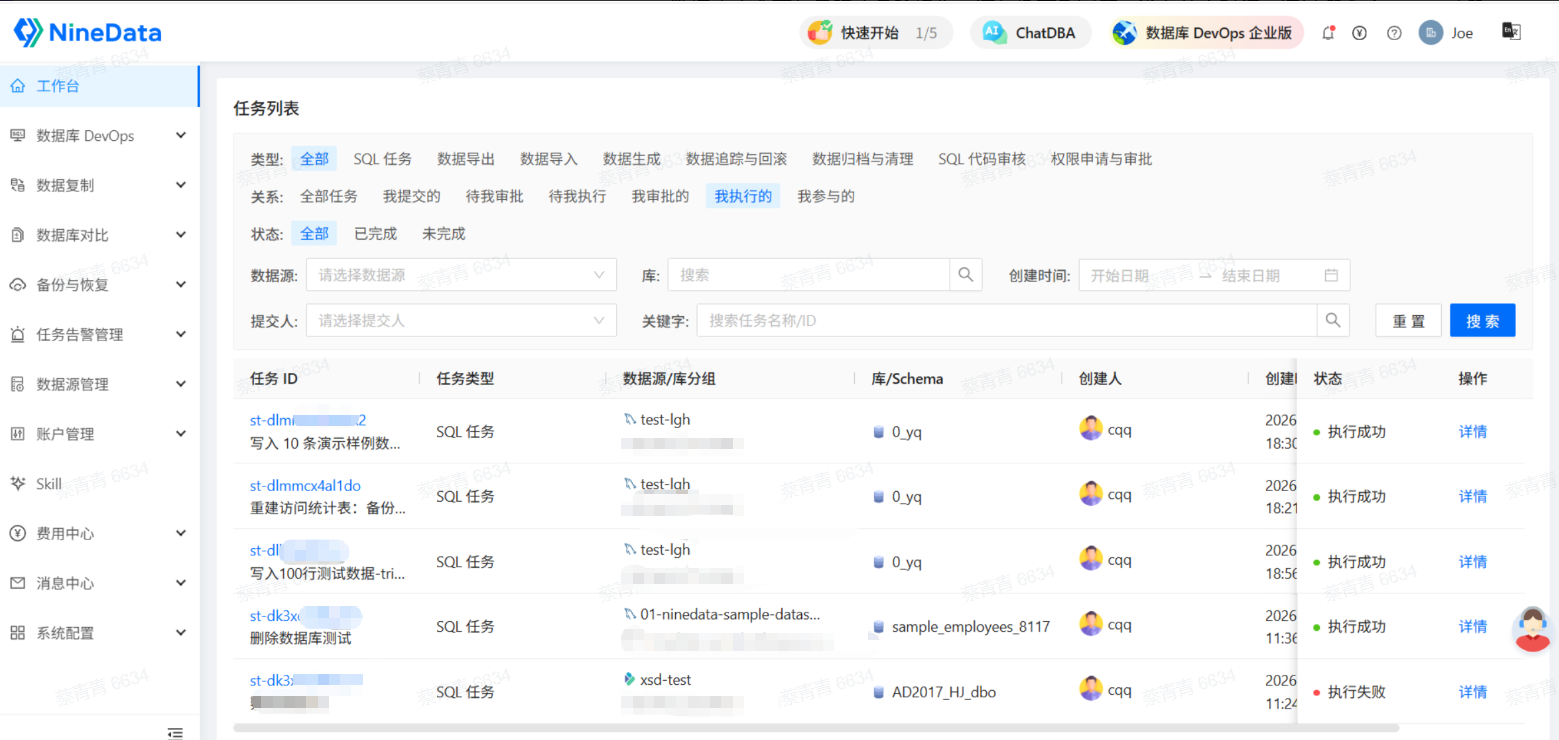Select the 待我审批 relation filter

coord(495,197)
